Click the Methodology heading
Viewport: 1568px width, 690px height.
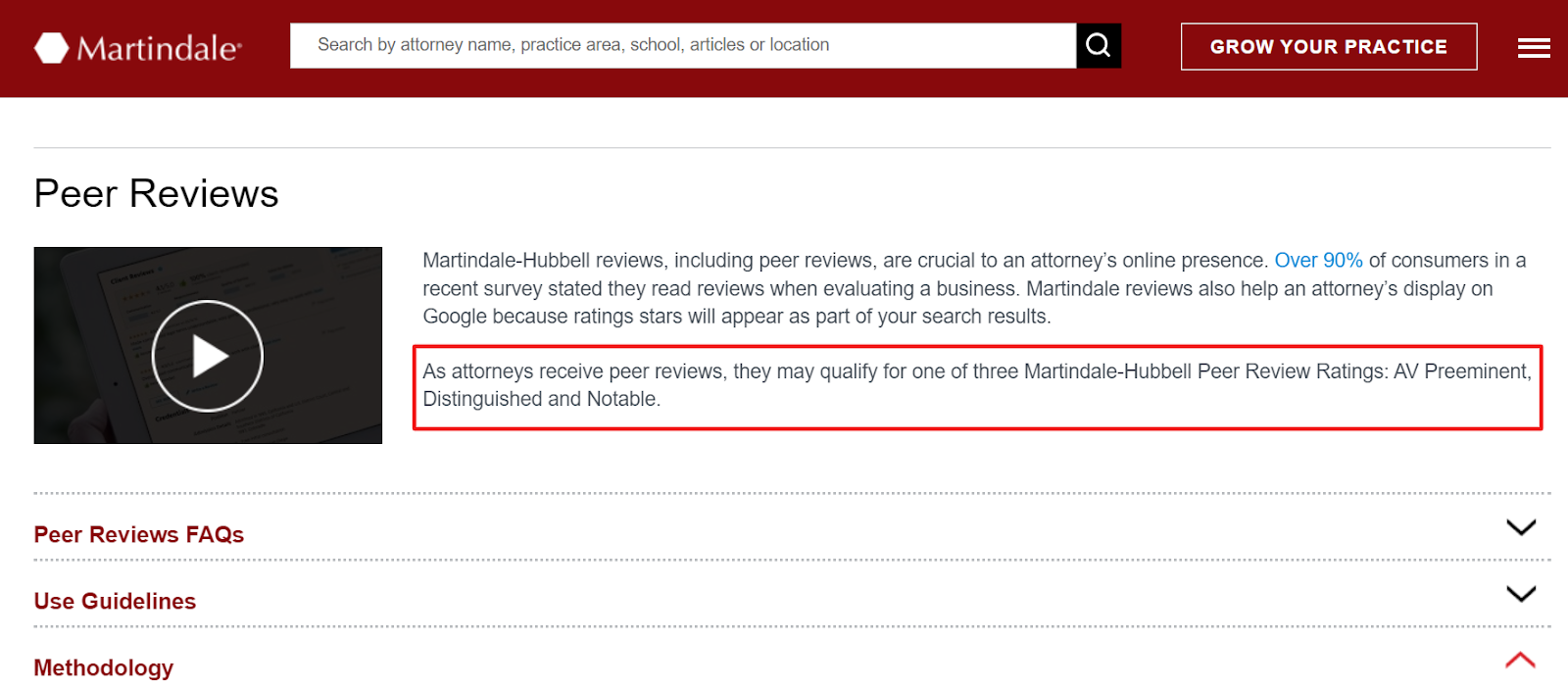pyautogui.click(x=104, y=667)
